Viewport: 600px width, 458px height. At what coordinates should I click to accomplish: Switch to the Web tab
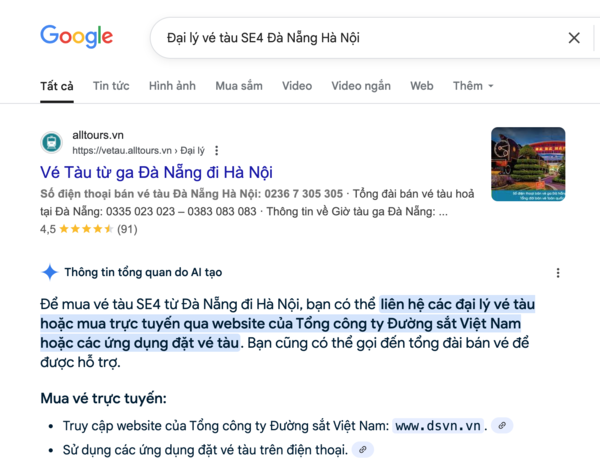422,86
